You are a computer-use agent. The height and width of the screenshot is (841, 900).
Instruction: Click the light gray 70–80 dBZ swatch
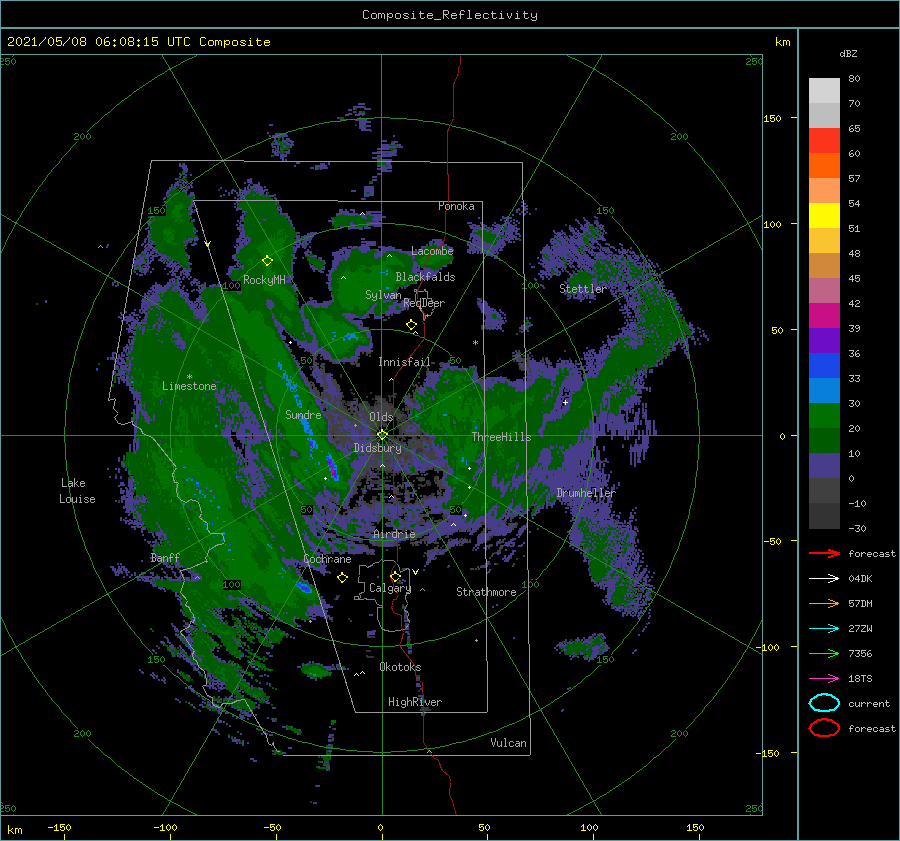point(824,91)
